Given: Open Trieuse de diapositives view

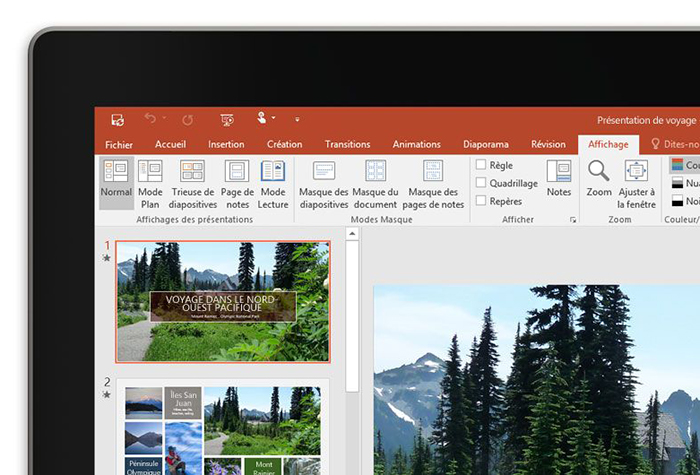Looking at the screenshot, I should (192, 181).
